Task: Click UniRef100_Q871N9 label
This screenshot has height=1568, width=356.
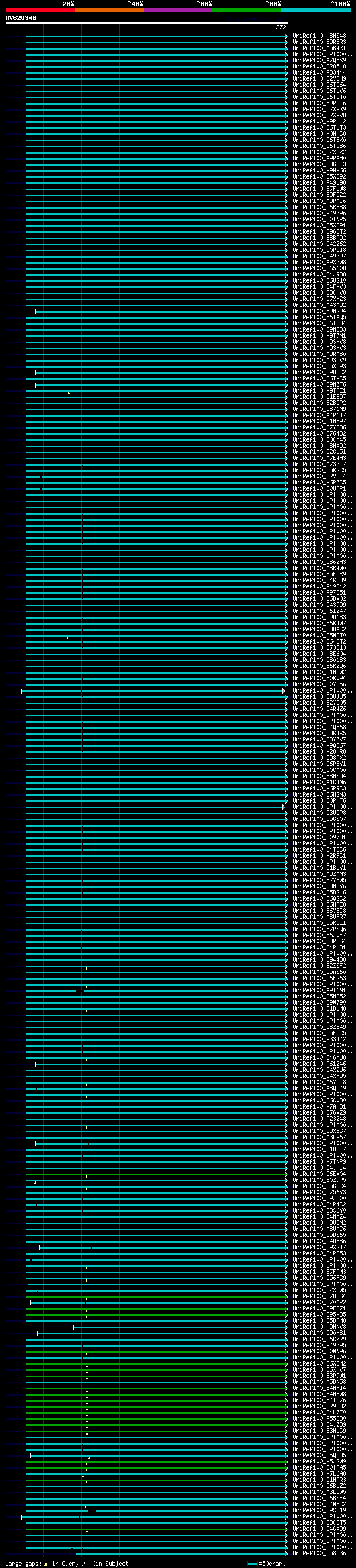Action: (319, 409)
